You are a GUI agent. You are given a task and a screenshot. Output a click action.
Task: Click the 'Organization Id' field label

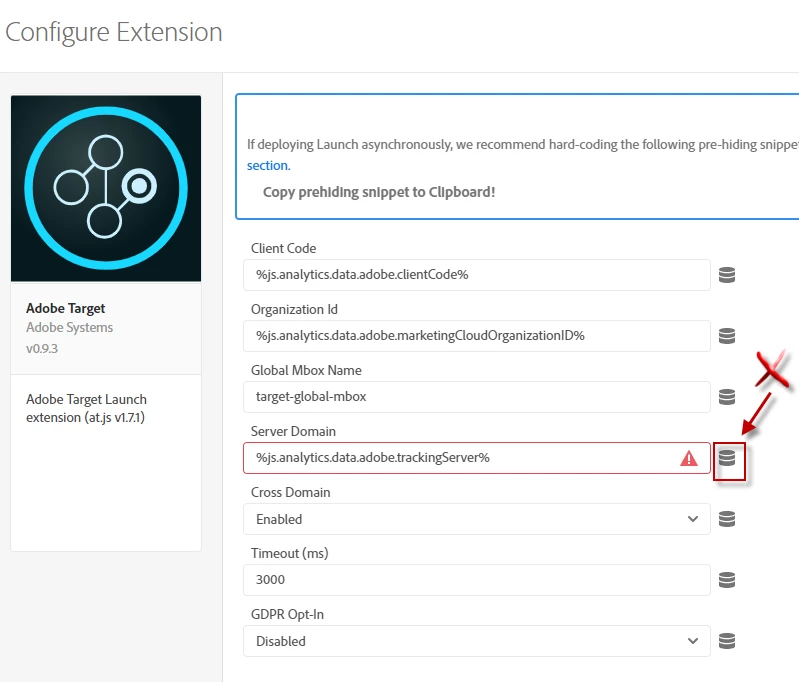(294, 309)
